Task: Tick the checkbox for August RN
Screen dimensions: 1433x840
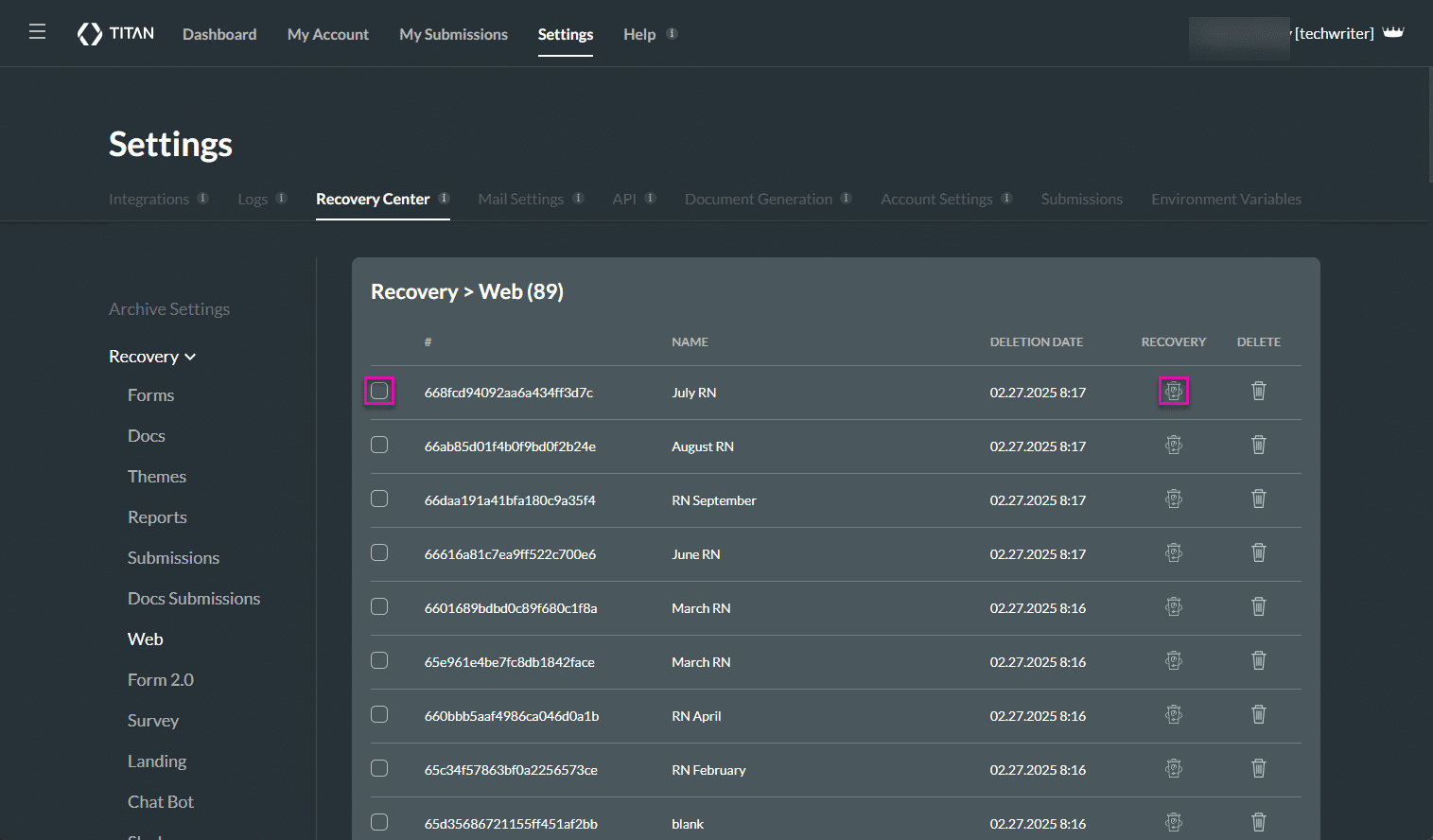Action: (x=379, y=445)
